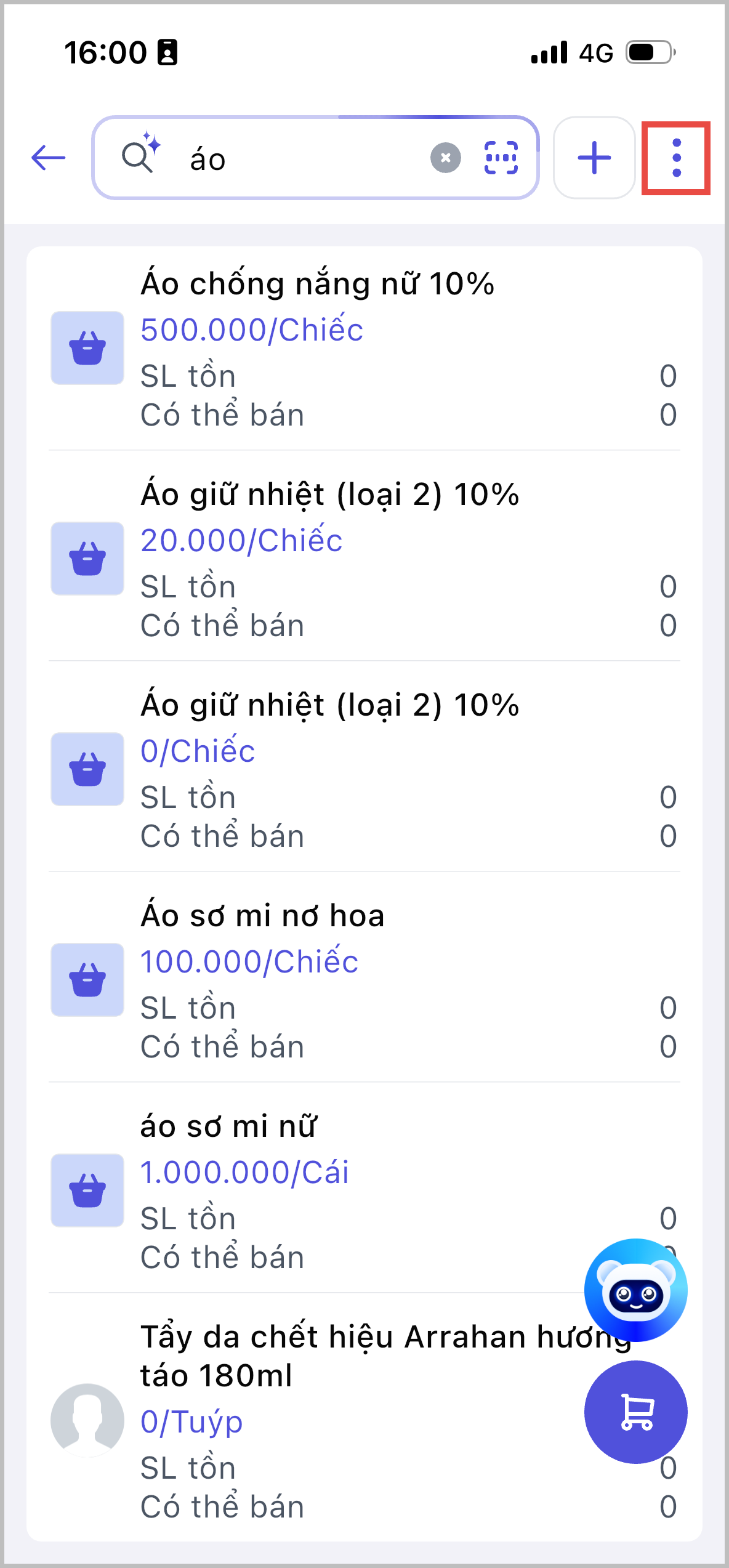Tap the AI search magnifier icon
Image resolution: width=729 pixels, height=1568 pixels.
pyautogui.click(x=140, y=154)
